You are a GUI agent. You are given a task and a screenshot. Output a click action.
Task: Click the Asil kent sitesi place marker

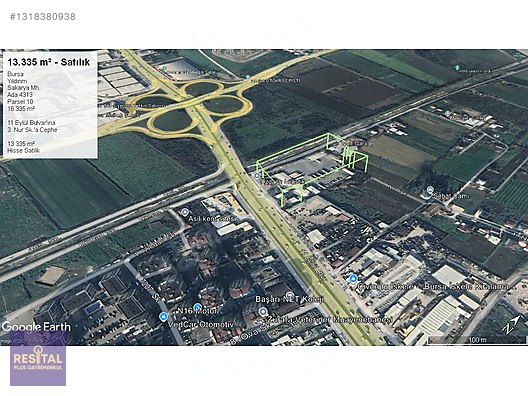185,212
